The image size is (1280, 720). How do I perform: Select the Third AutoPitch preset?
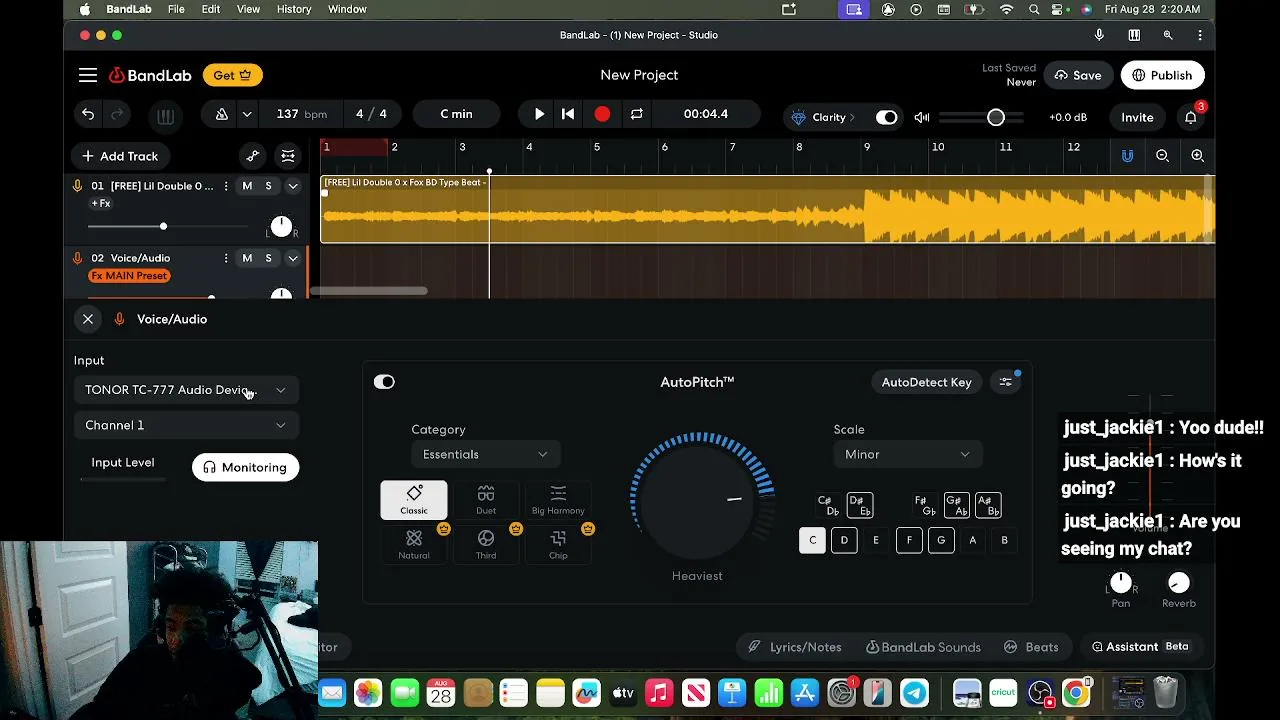(486, 544)
